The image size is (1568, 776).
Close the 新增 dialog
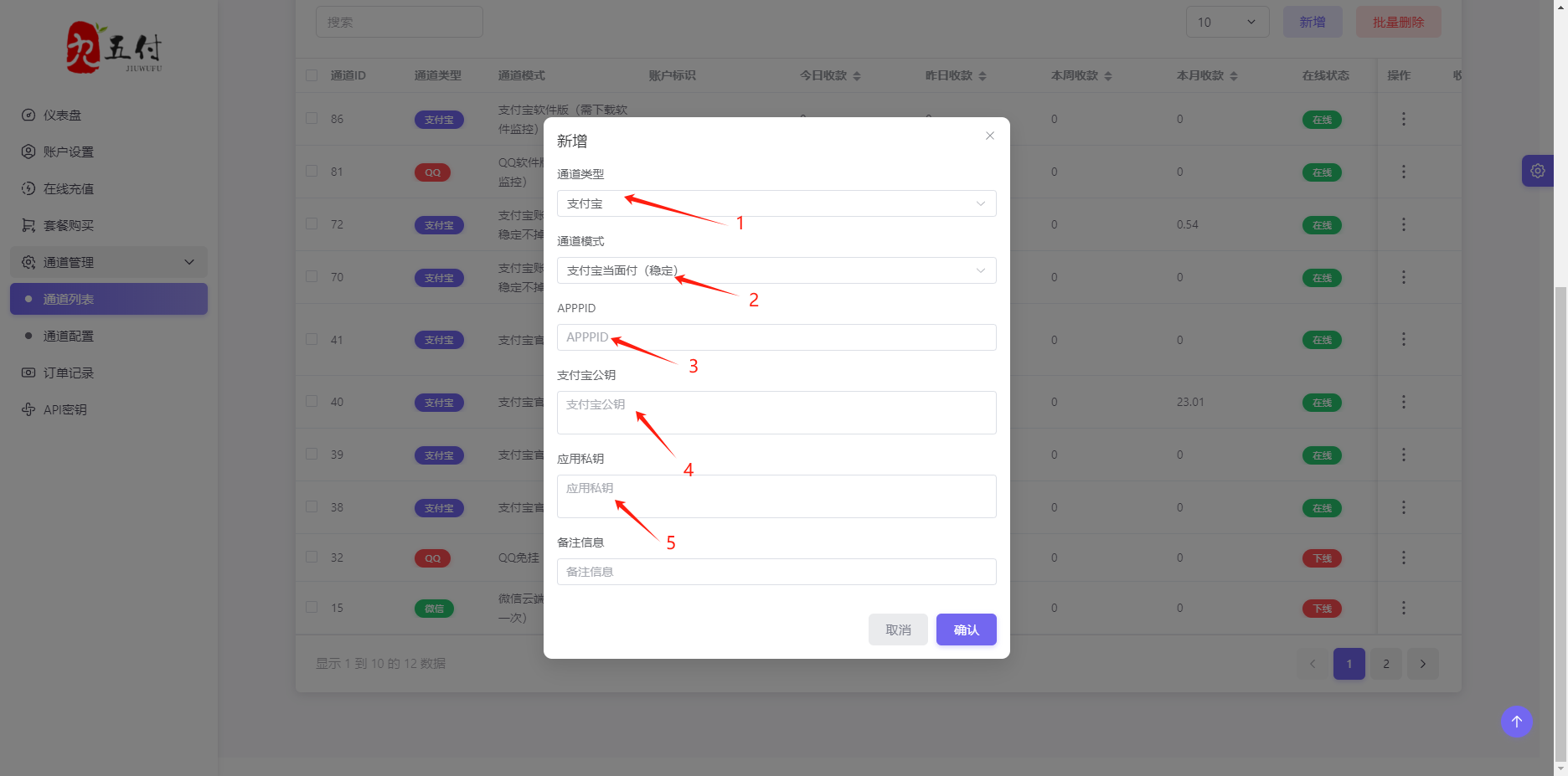(990, 136)
